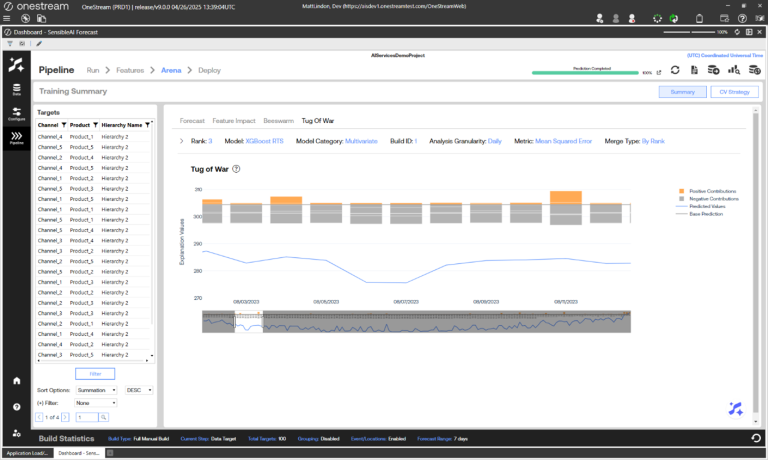
Task: Switch to the Beeswarm tab
Action: pos(278,120)
